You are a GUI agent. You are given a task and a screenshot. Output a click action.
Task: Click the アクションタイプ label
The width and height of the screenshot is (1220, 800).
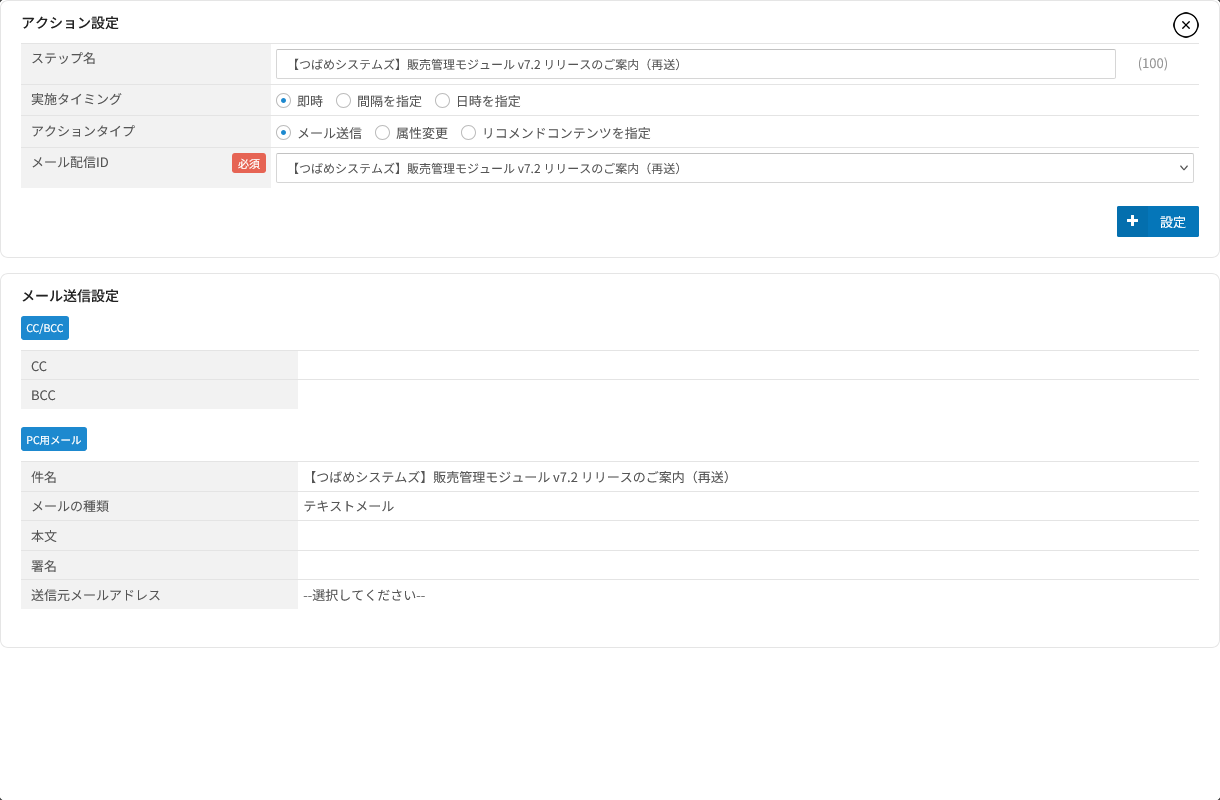83,131
